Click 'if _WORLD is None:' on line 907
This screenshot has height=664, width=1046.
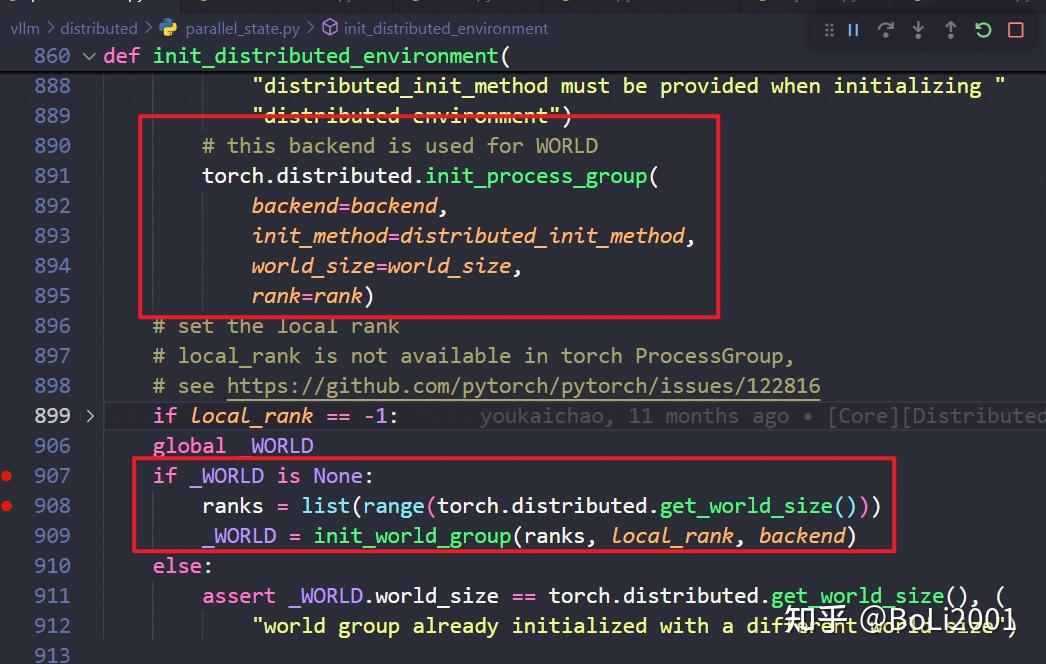[x=263, y=476]
